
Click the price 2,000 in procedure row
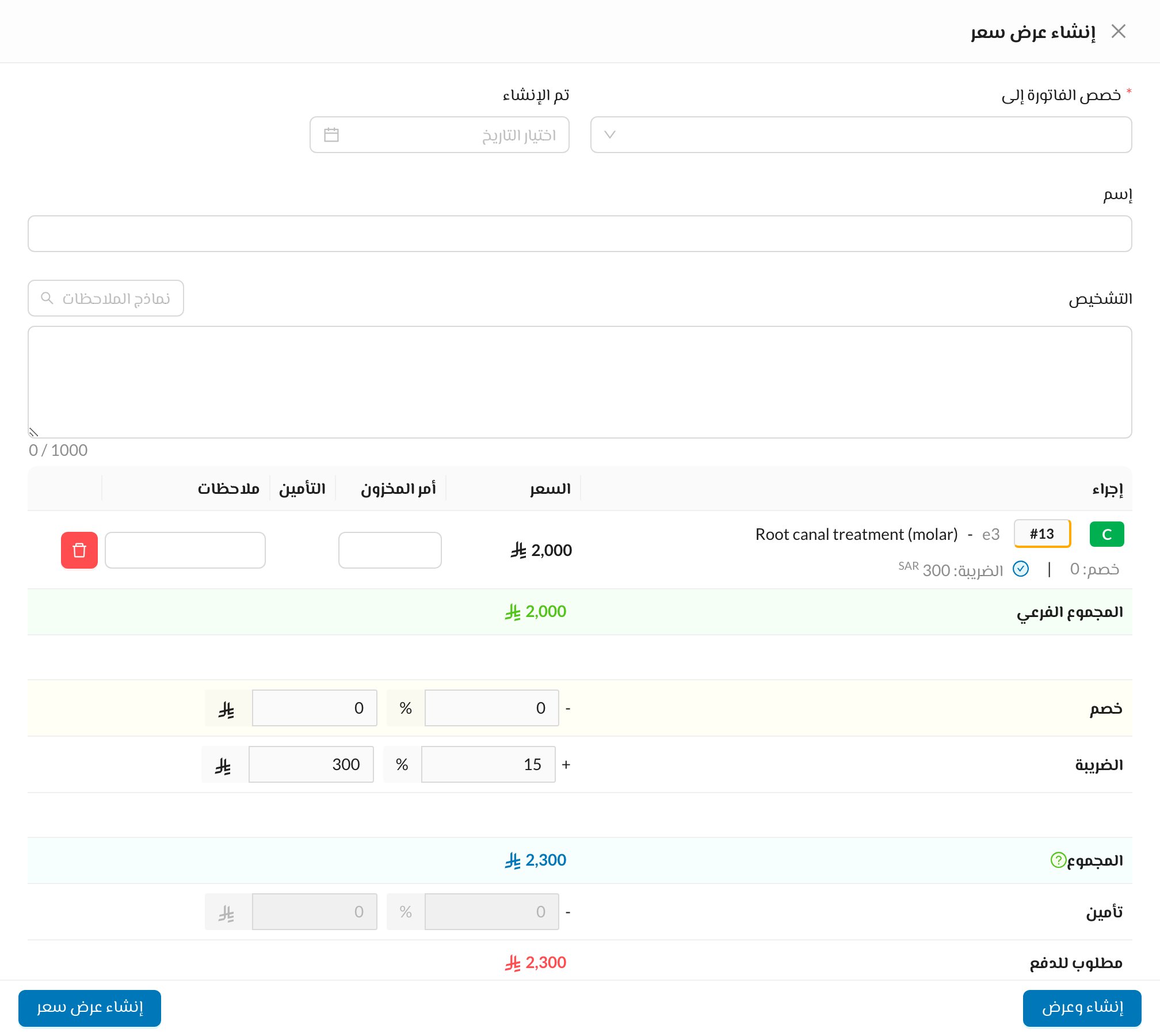point(541,550)
